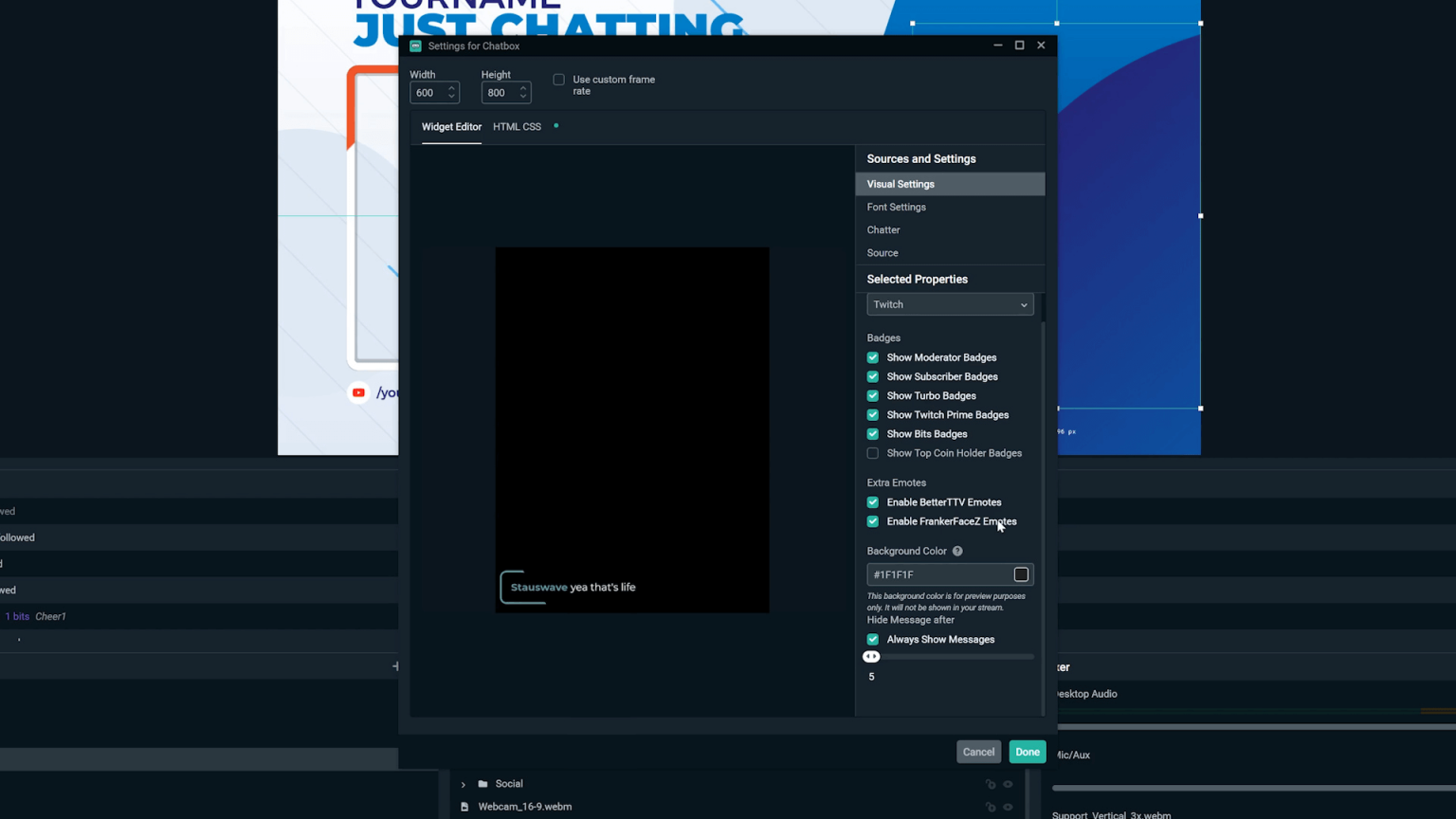The image size is (1456, 819).
Task: Click the #1F1F1F background color field
Action: tap(938, 574)
